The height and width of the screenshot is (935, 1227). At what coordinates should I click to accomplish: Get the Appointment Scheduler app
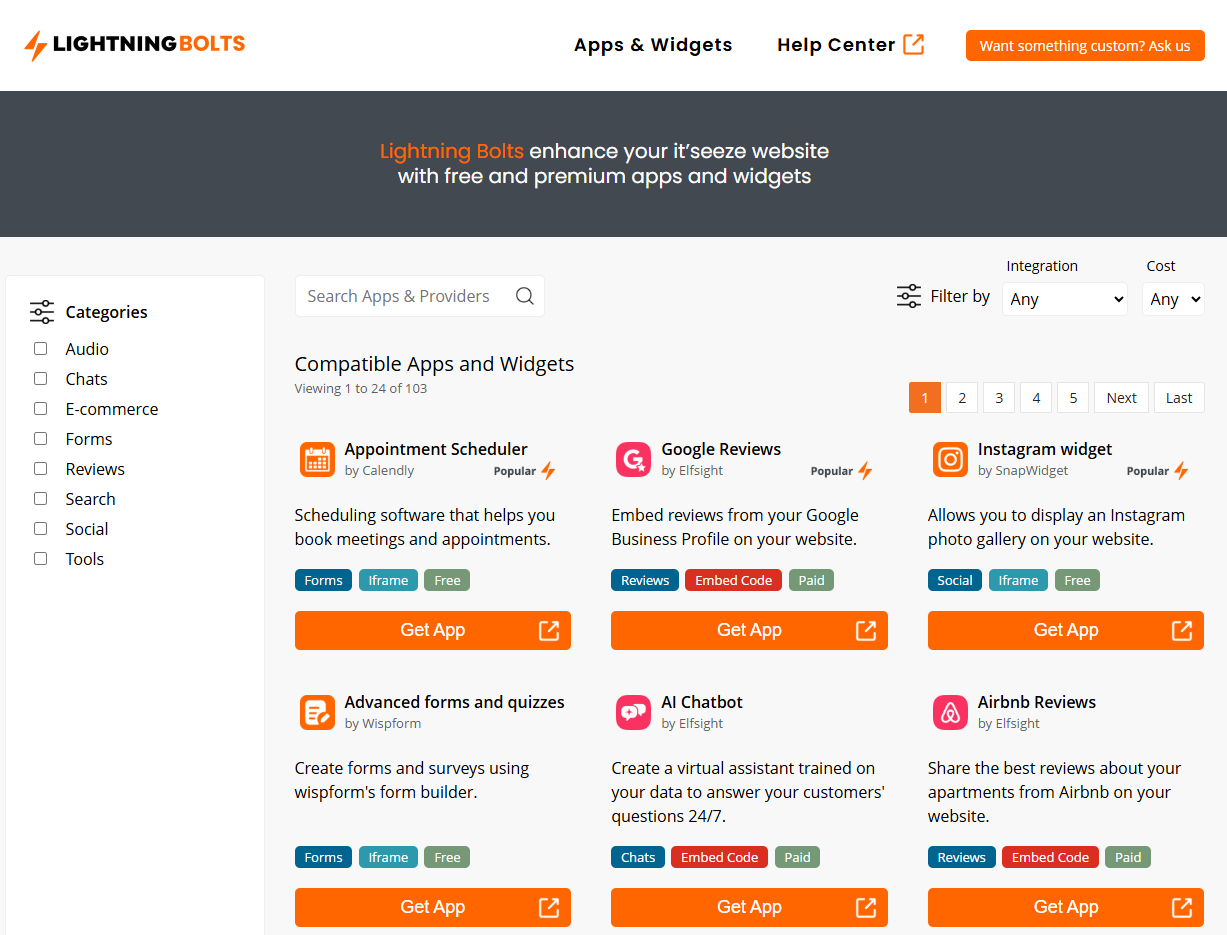(432, 630)
